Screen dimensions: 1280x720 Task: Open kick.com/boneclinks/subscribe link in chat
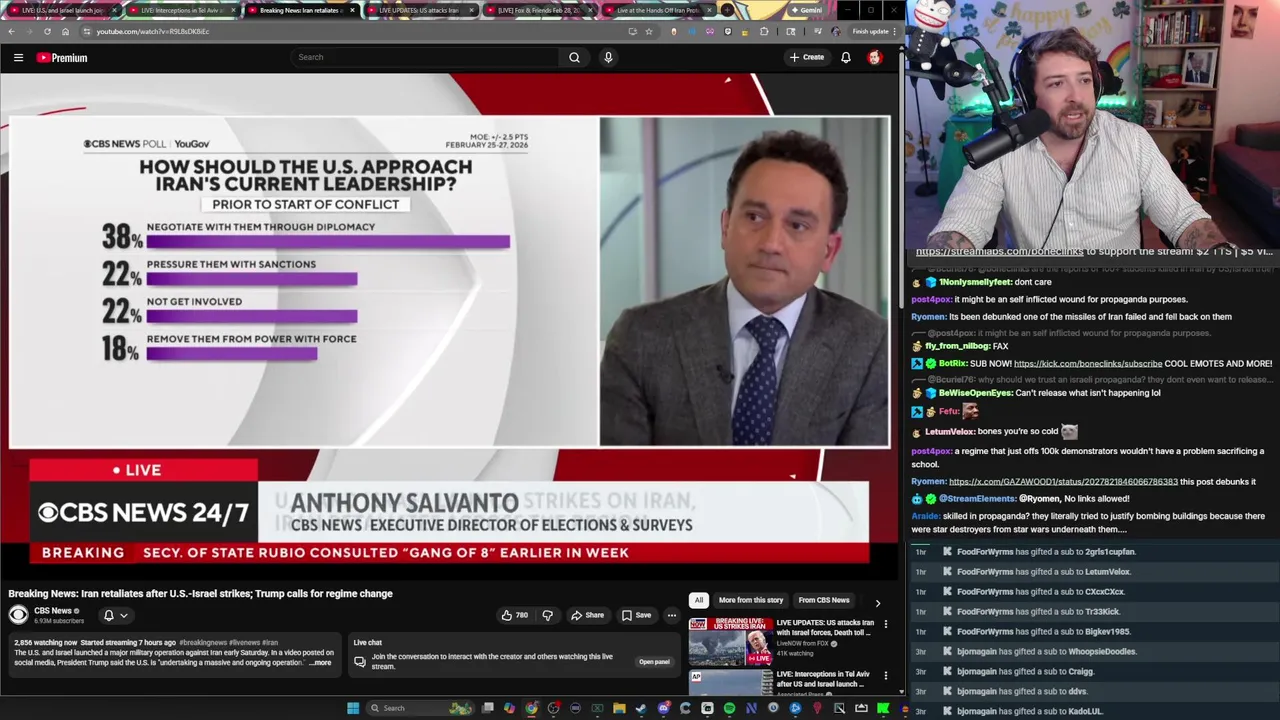coord(1088,364)
